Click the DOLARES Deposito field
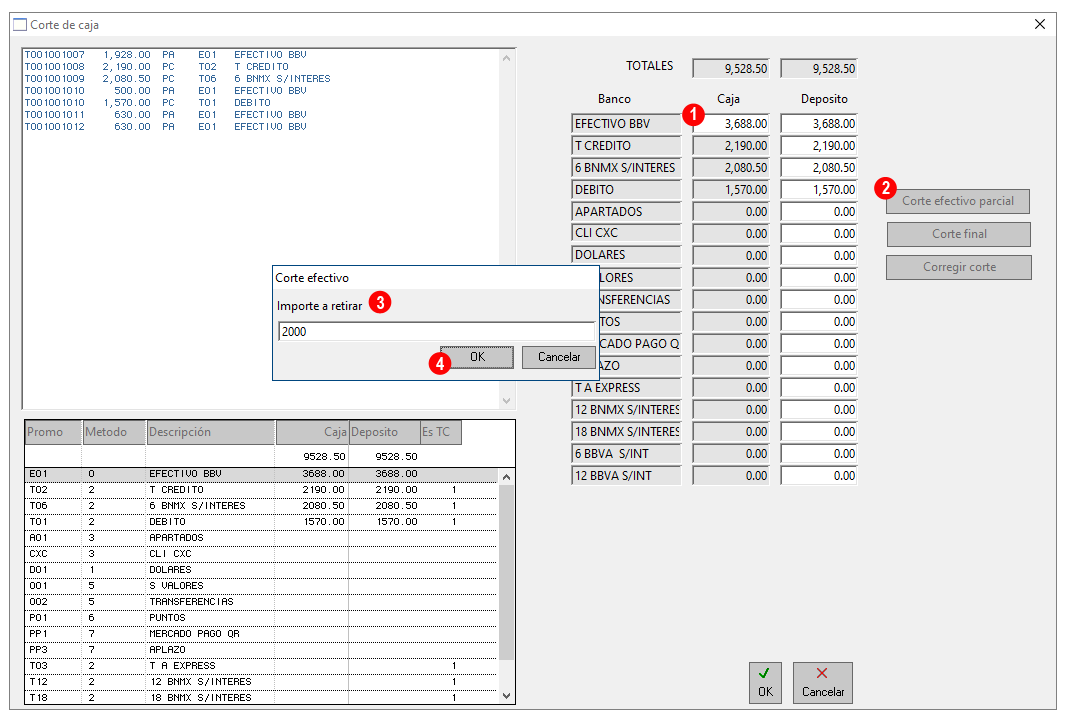Viewport: 1067px width, 720px height. 819,255
